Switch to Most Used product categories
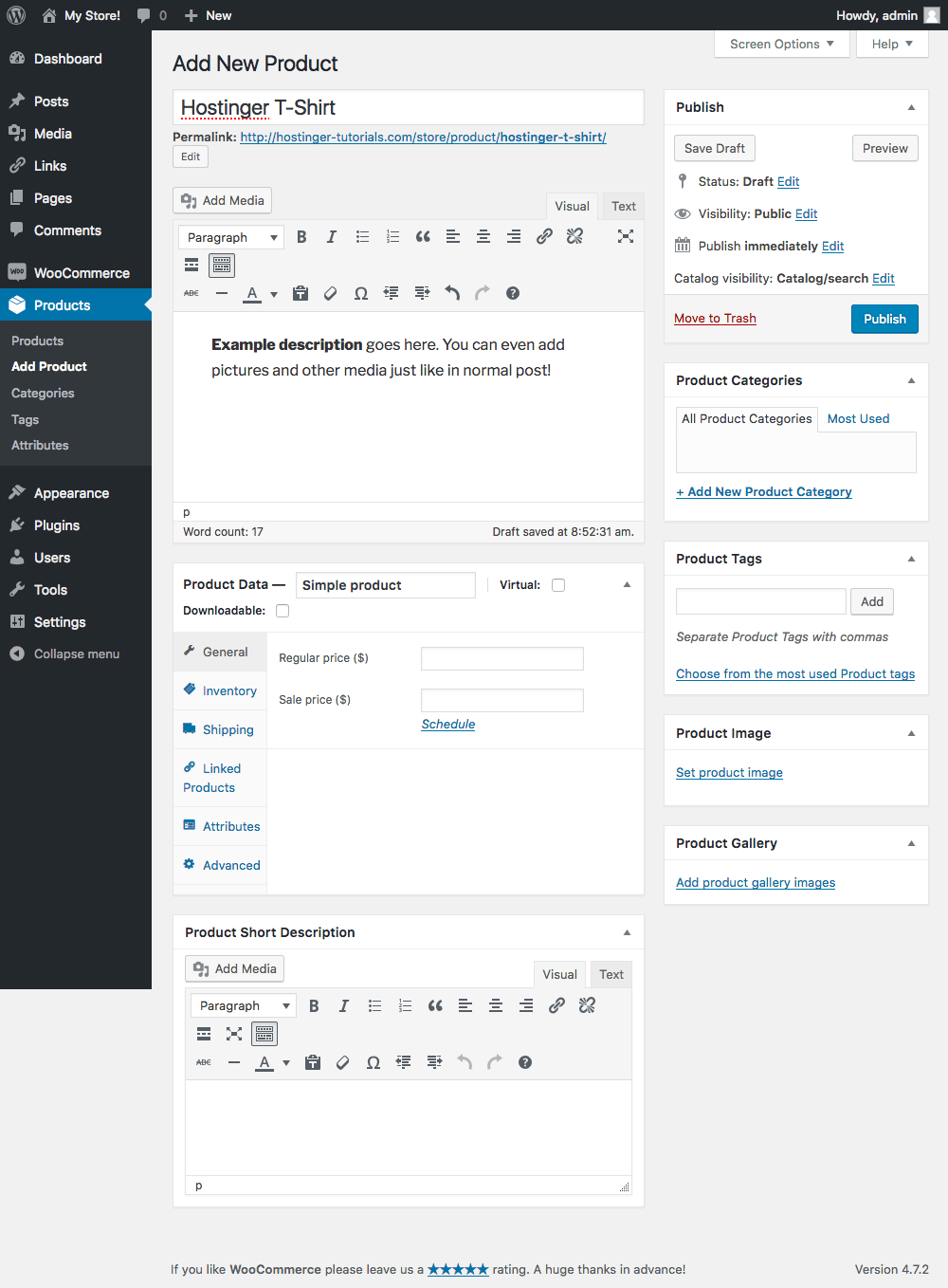This screenshot has height=1288, width=948. pyautogui.click(x=858, y=418)
